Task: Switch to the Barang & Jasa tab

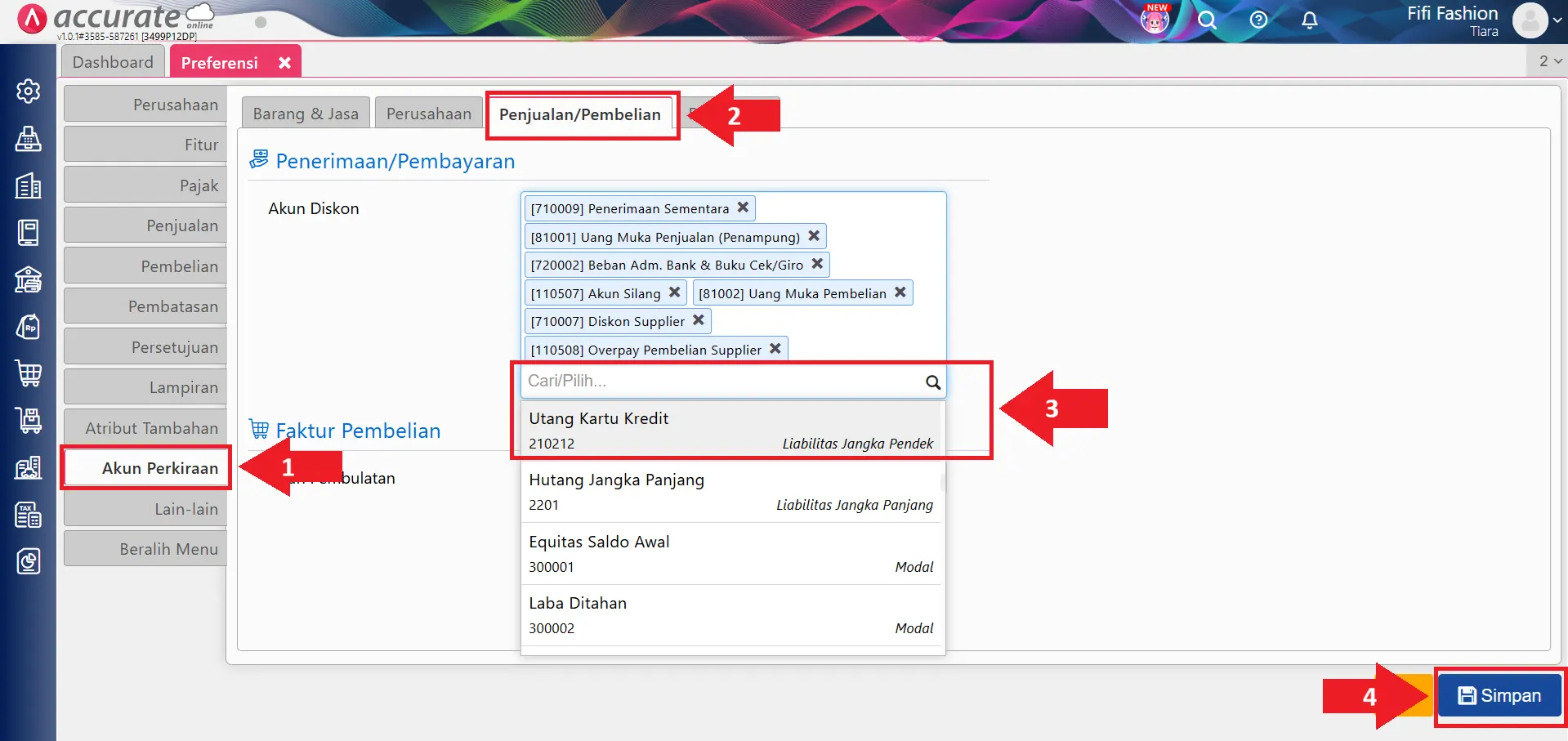Action: pyautogui.click(x=306, y=114)
